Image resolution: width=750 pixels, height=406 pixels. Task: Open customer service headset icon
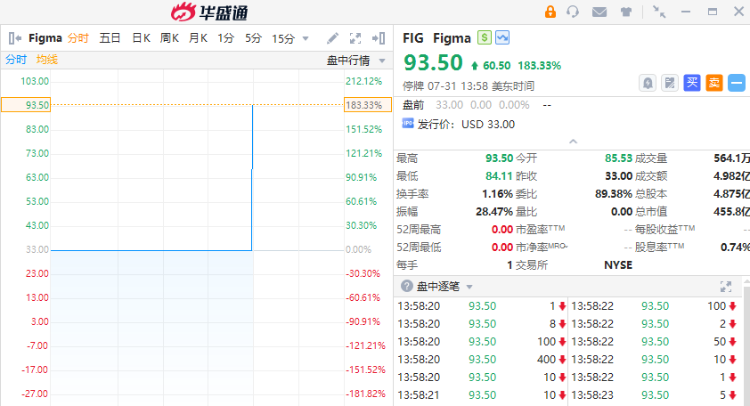click(573, 11)
